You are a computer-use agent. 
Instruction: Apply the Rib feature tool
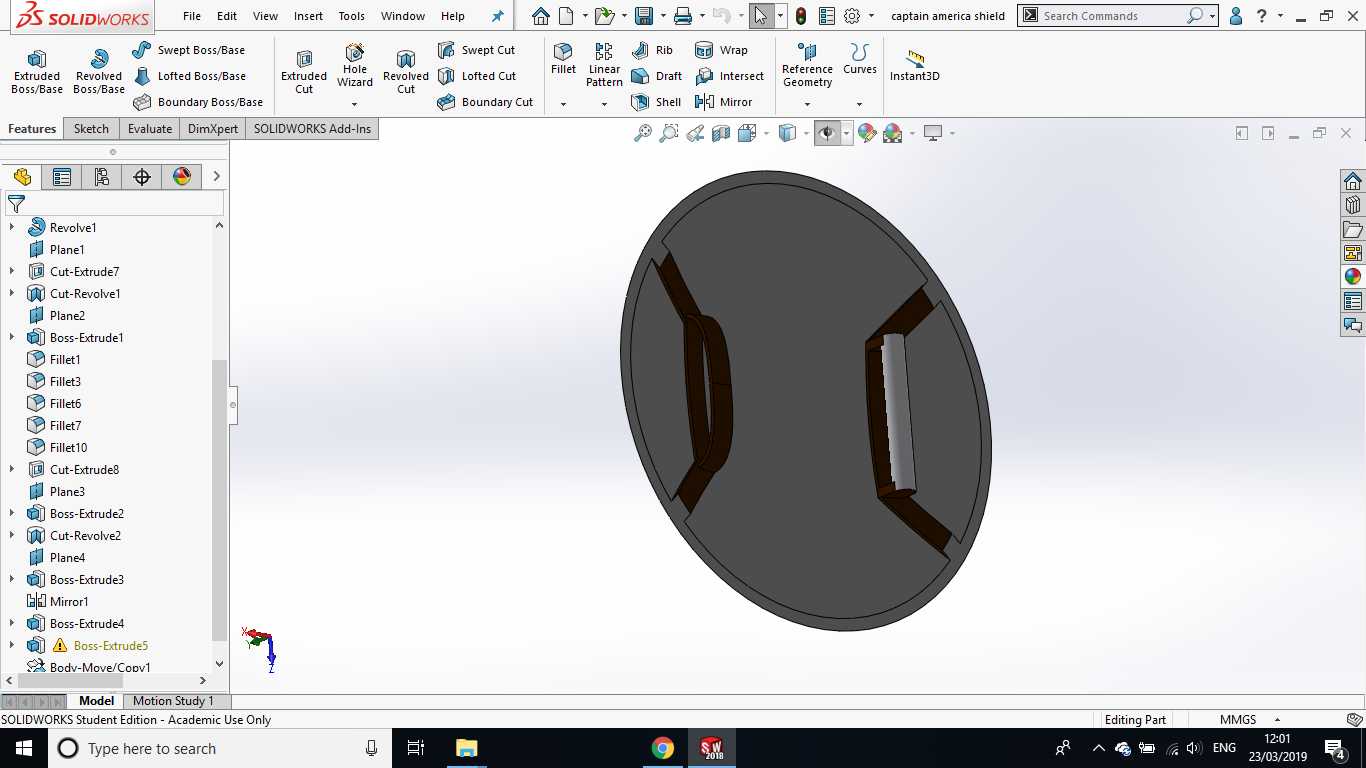(x=652, y=50)
